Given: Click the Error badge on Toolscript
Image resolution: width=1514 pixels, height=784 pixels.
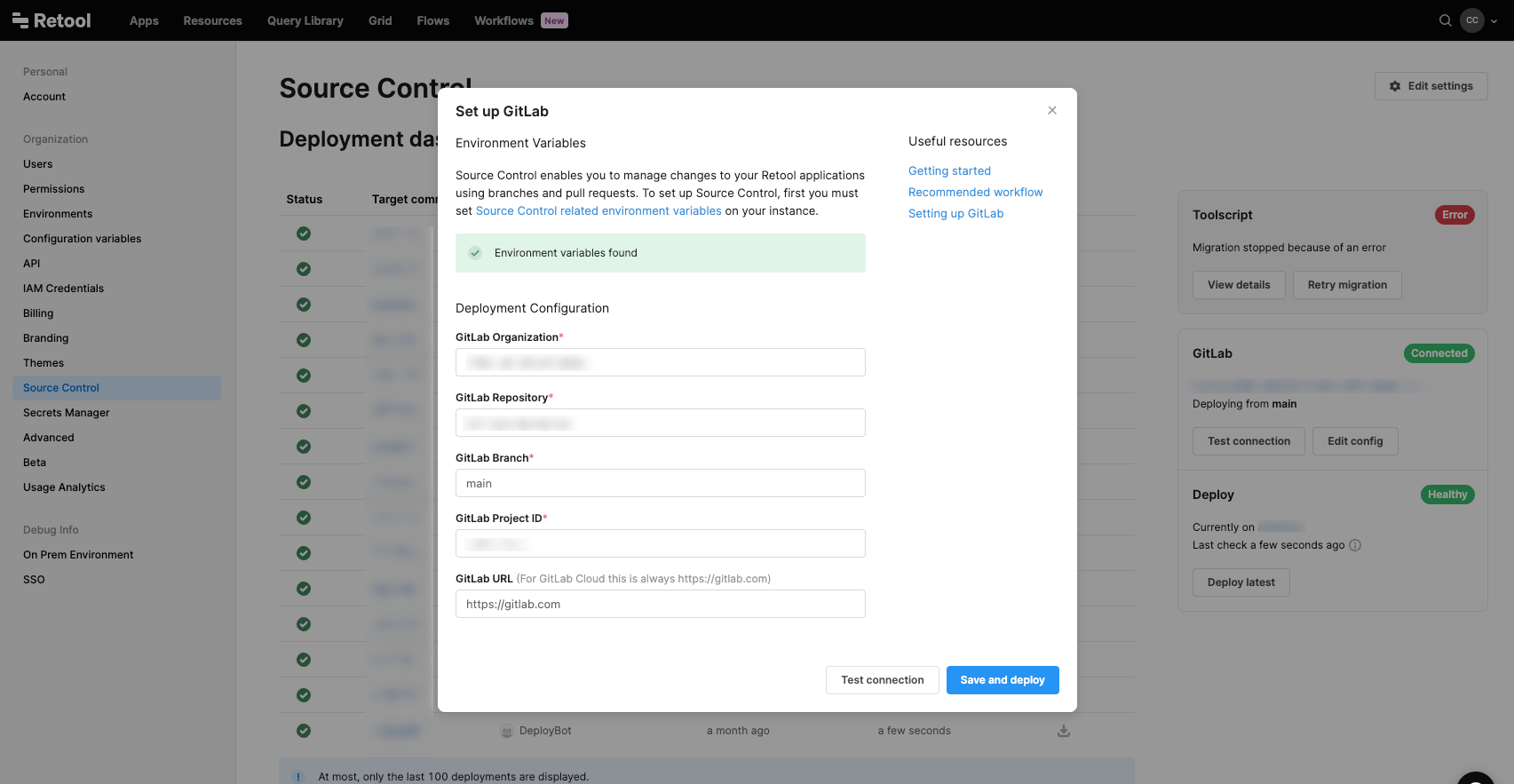Looking at the screenshot, I should pos(1455,215).
